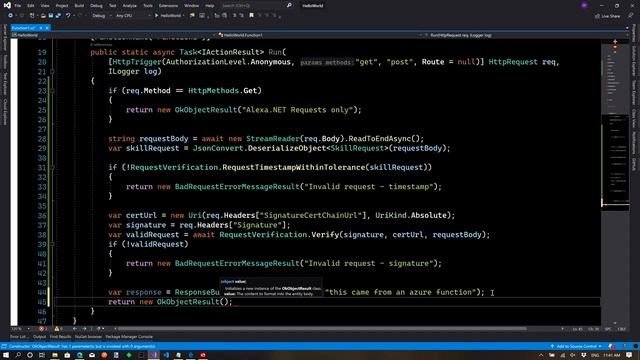Click the Navigate Backward toolbar icon

[10, 16]
